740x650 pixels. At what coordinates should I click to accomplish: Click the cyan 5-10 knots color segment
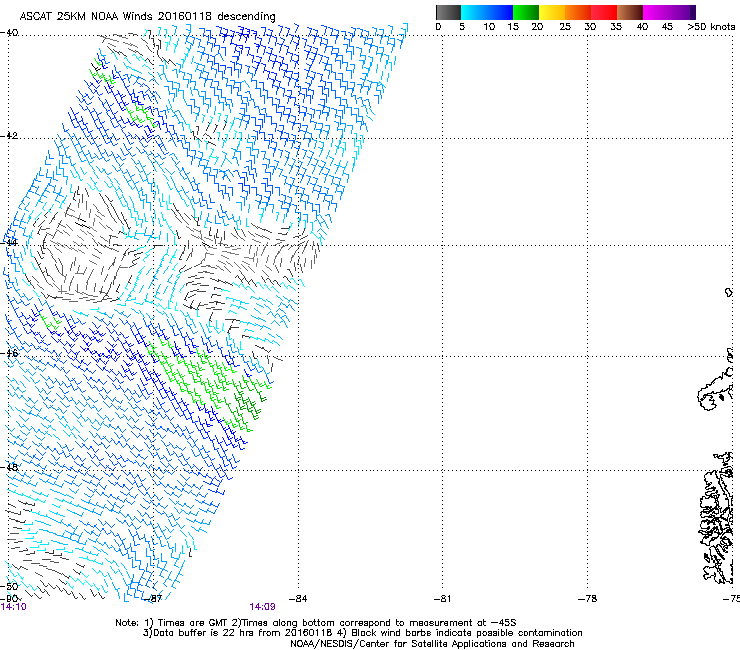coord(474,12)
